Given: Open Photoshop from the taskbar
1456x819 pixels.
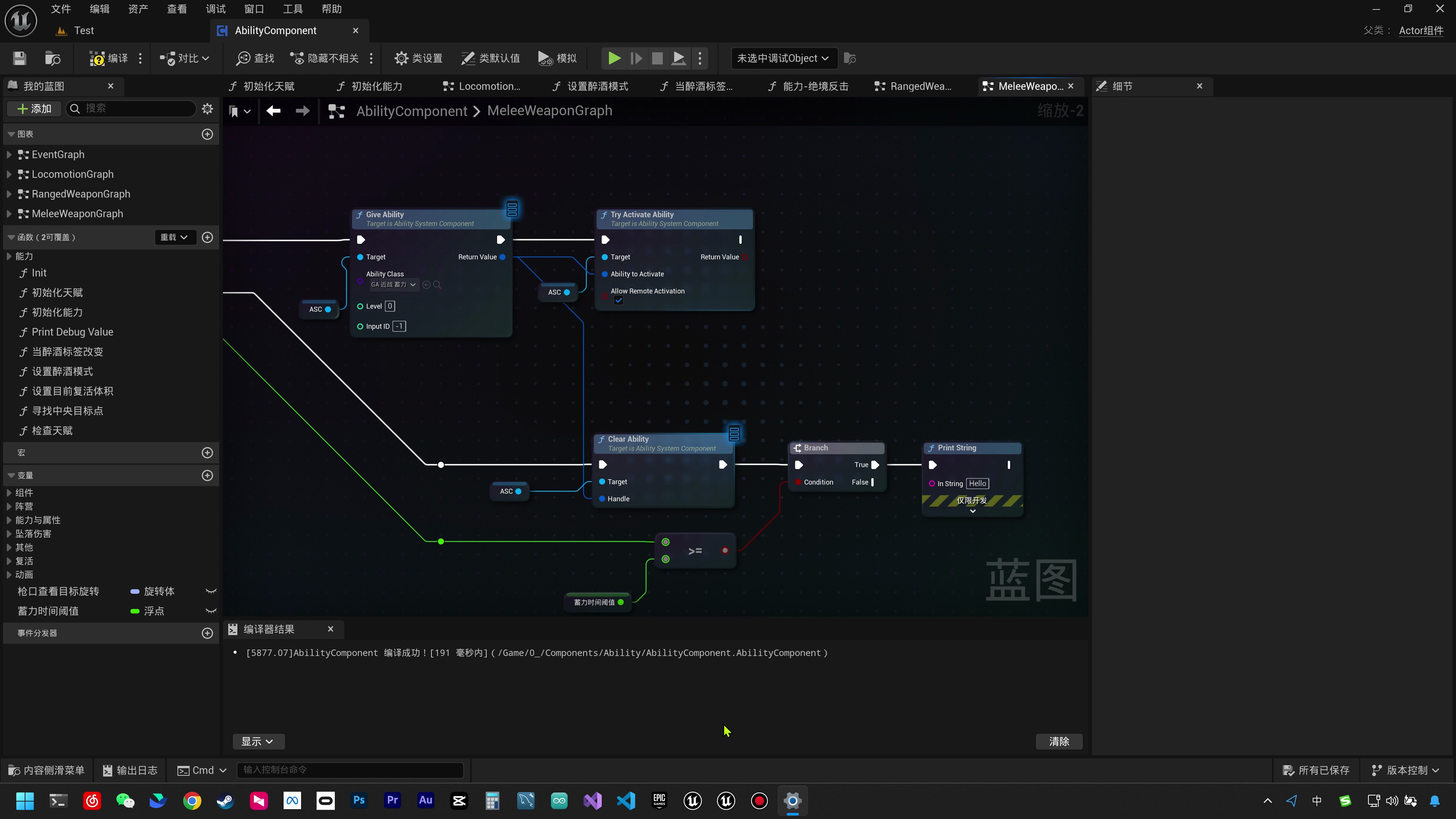Looking at the screenshot, I should [x=359, y=801].
